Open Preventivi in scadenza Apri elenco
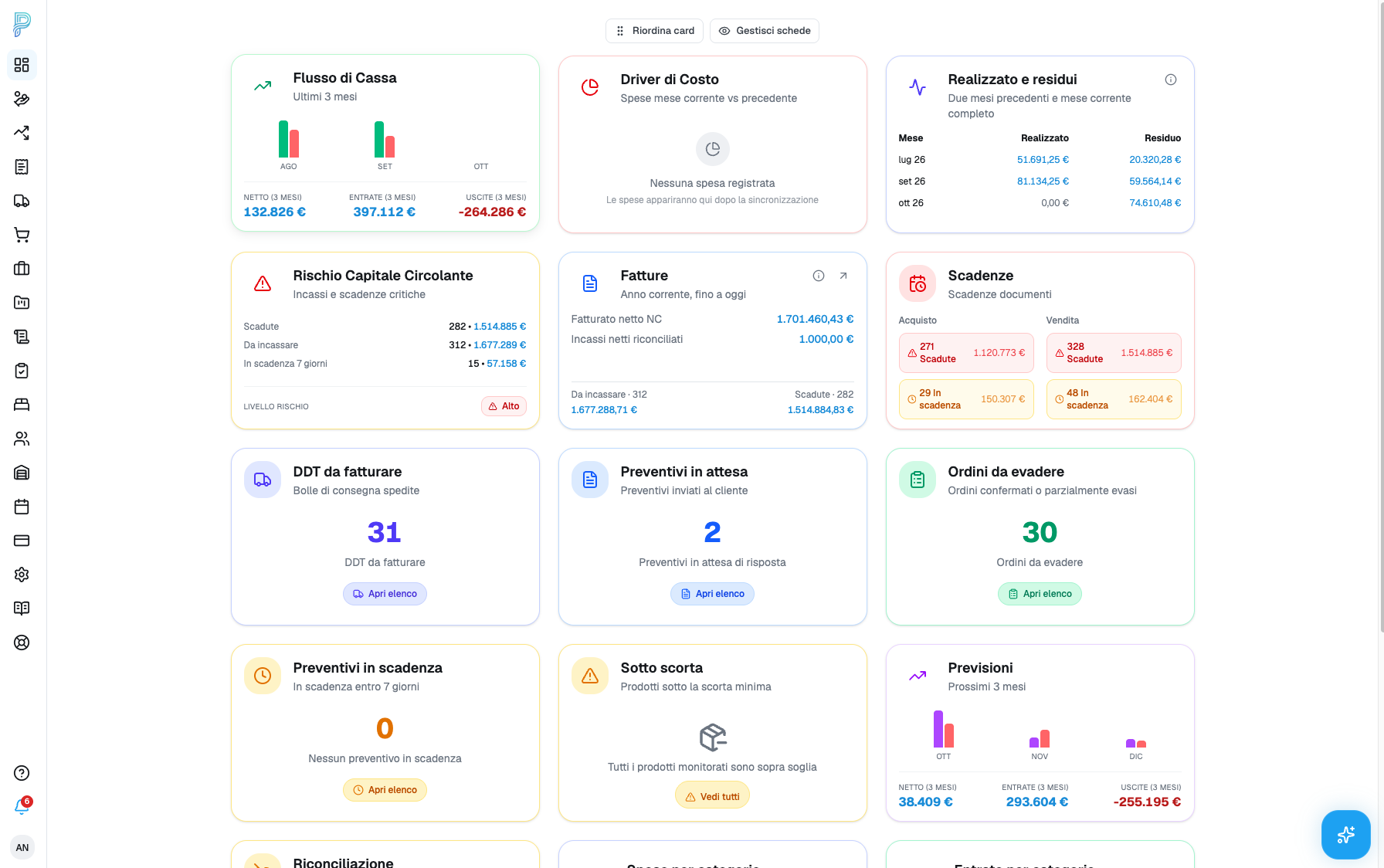Viewport: 1384px width, 868px height. [385, 790]
